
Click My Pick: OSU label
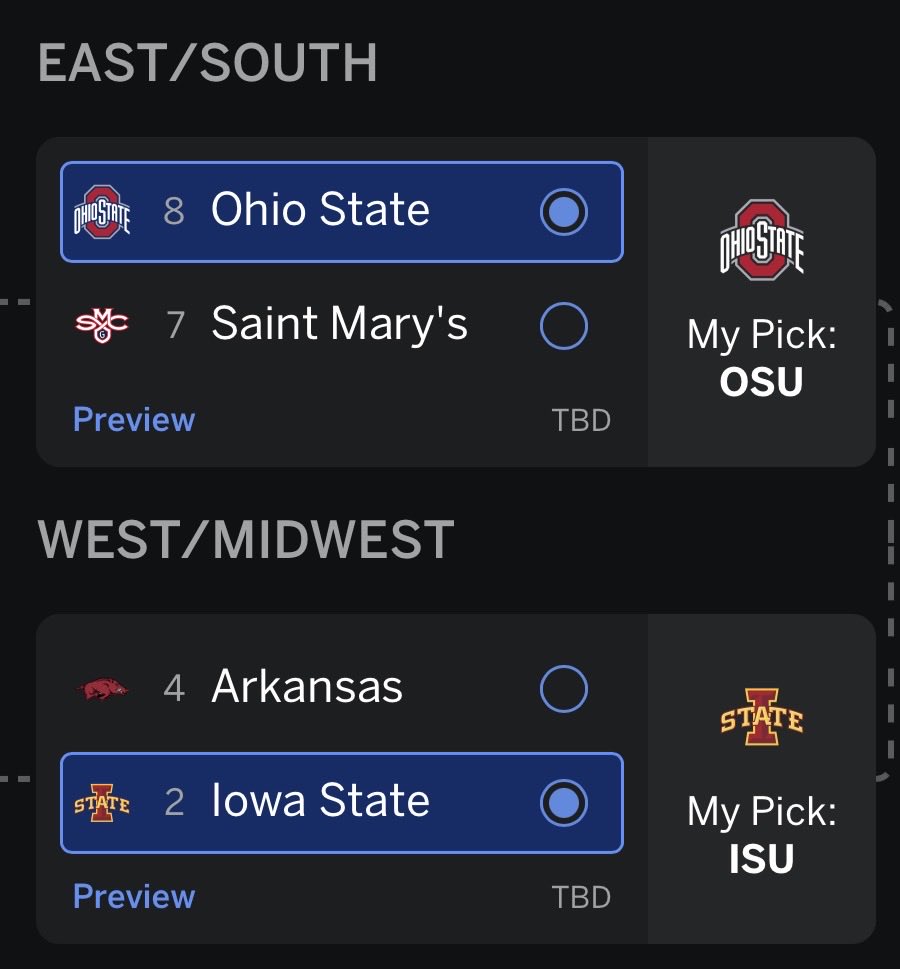point(762,358)
